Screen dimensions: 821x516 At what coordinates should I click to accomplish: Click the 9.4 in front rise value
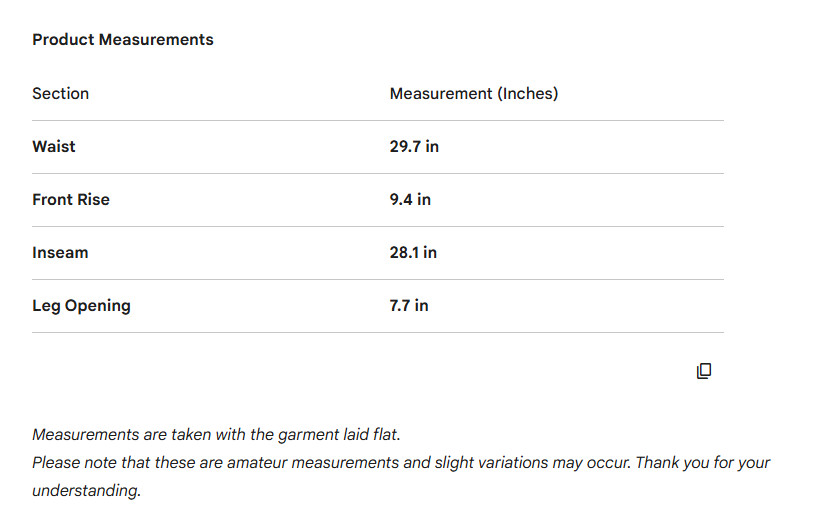[410, 200]
